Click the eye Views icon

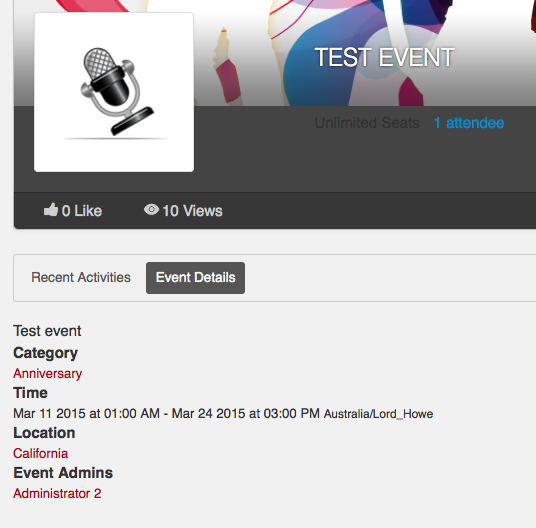(x=151, y=209)
